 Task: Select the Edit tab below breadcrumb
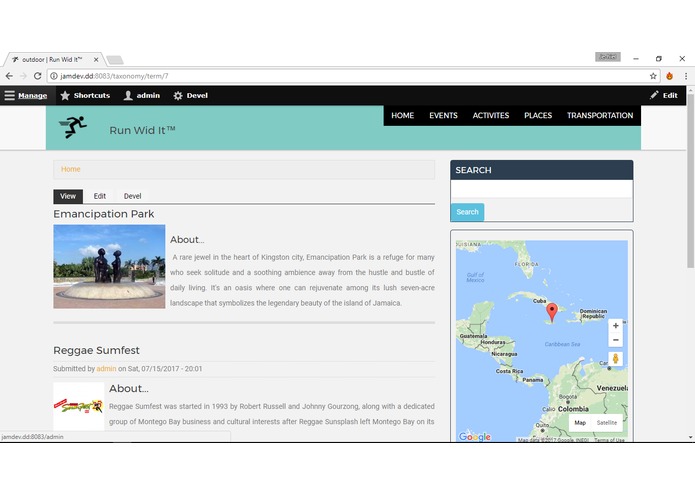pos(100,196)
